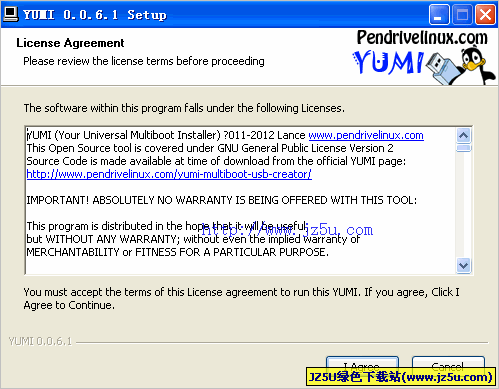Click the Pendrivelinux.com logo text
This screenshot has width=499, height=389.
coord(422,38)
